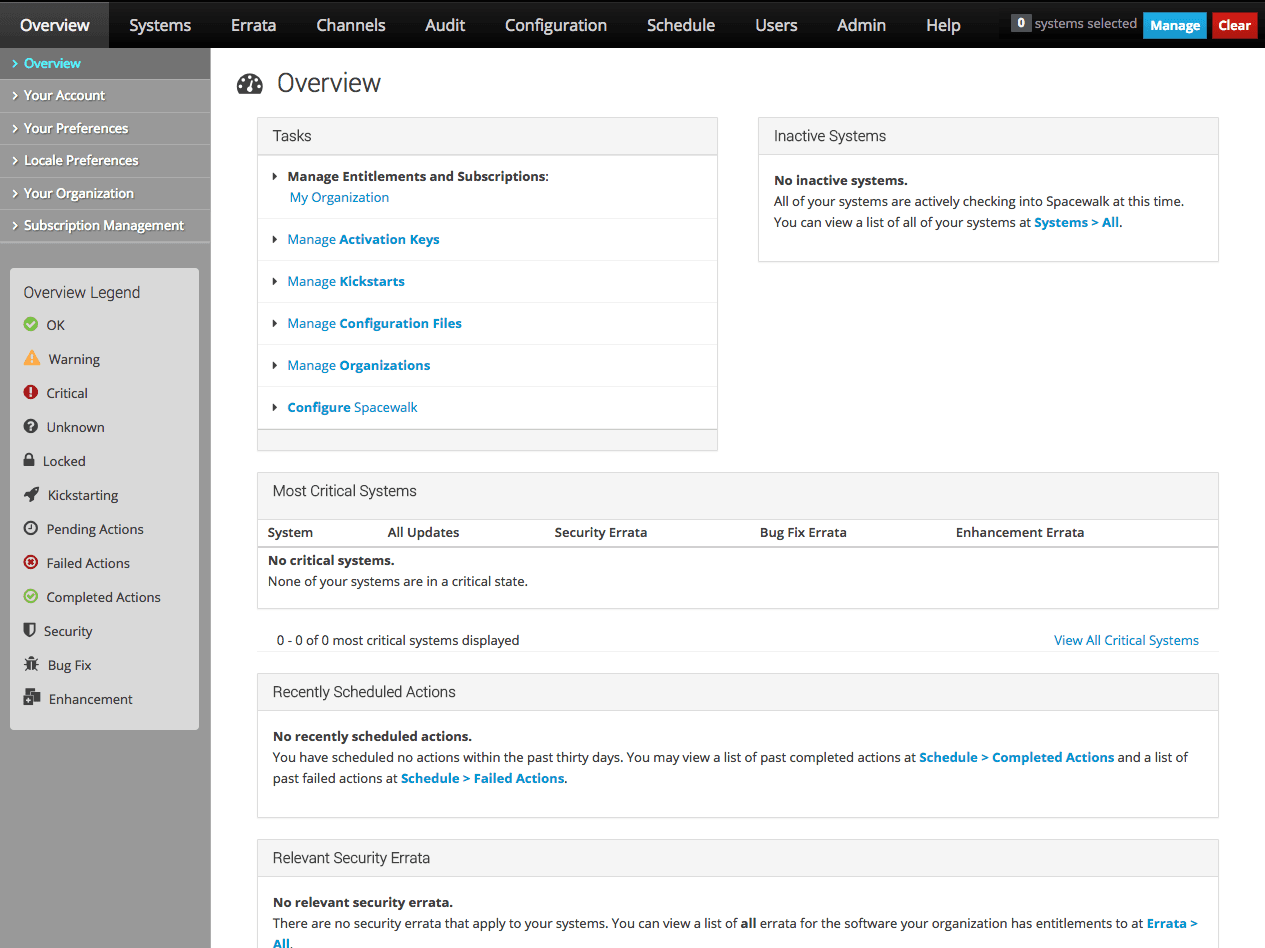The image size is (1265, 948).
Task: Click the Bug Fix bug icon
Action: [31, 665]
